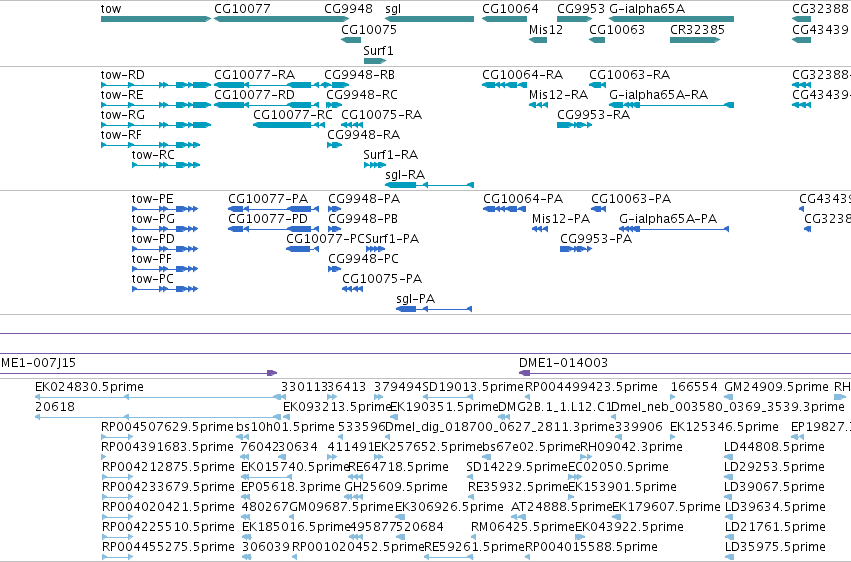This screenshot has height=562, width=851.
Task: Click protein CG9948-PC
Action: point(334,269)
